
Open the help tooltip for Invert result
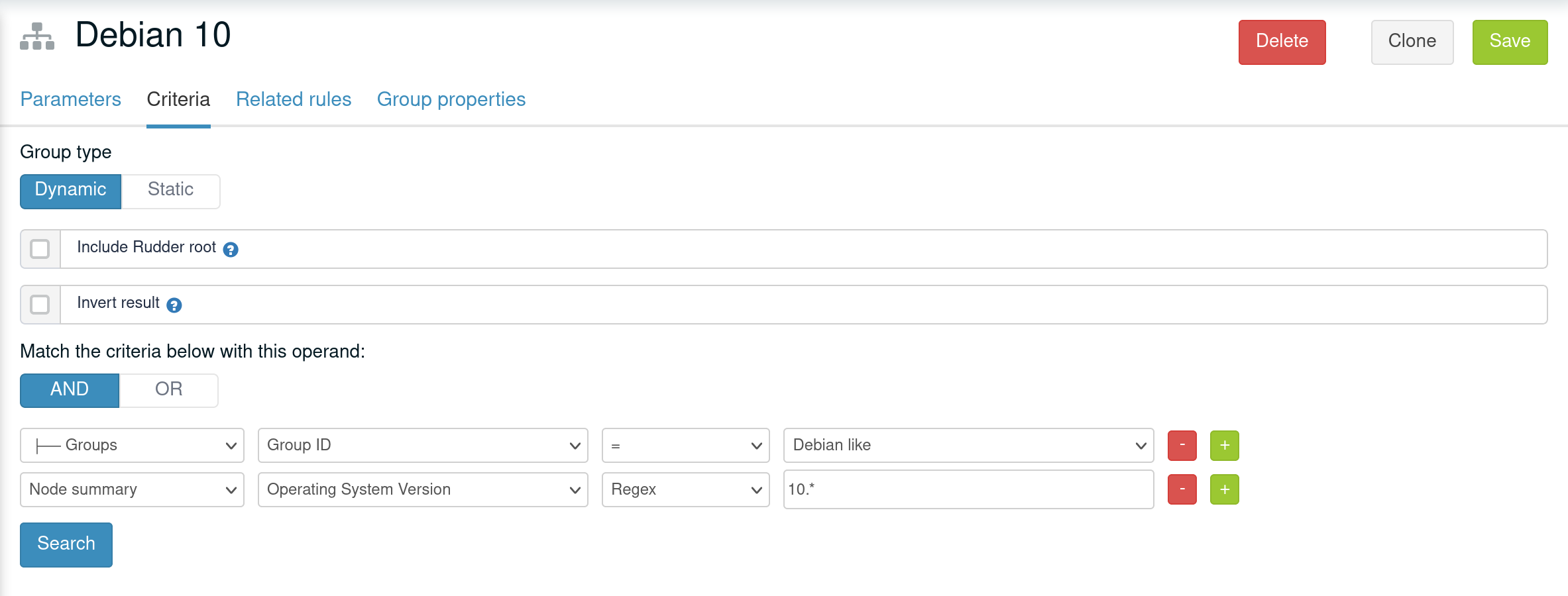pyautogui.click(x=174, y=306)
